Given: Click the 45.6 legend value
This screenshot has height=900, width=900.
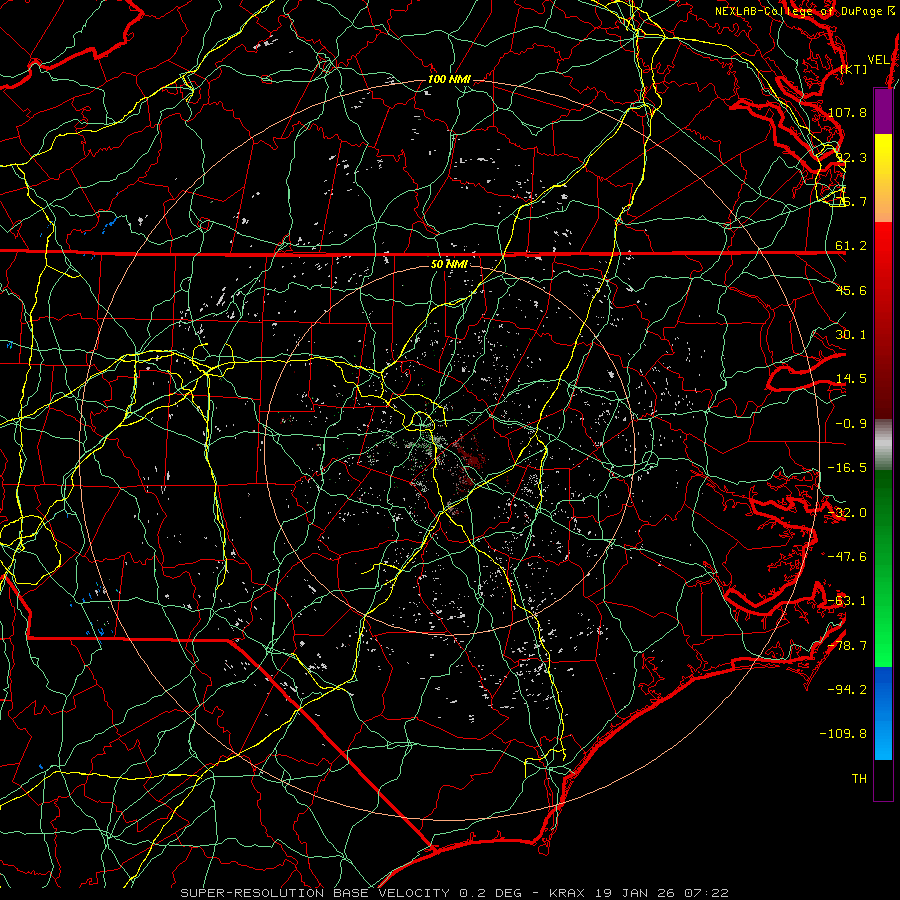Looking at the screenshot, I should click(x=851, y=290).
